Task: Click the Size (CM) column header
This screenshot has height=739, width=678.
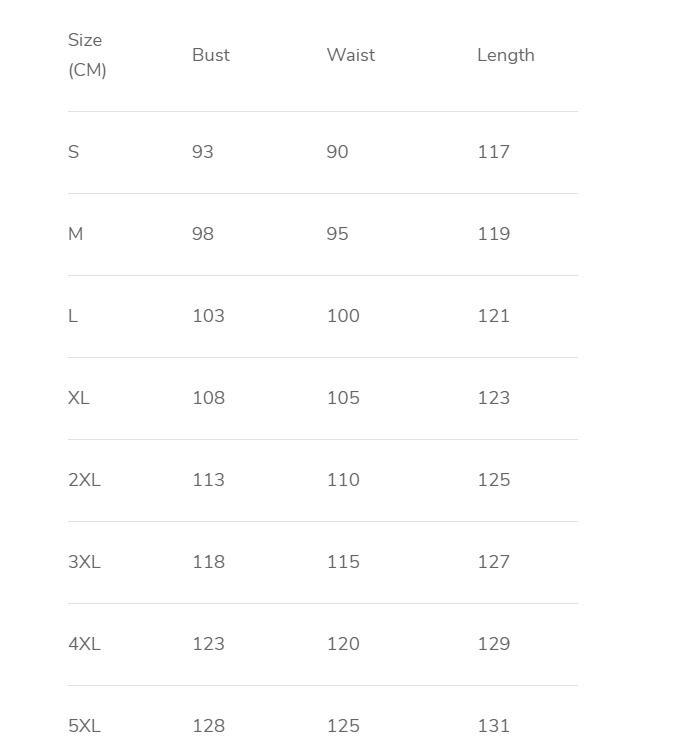Action: (86, 55)
